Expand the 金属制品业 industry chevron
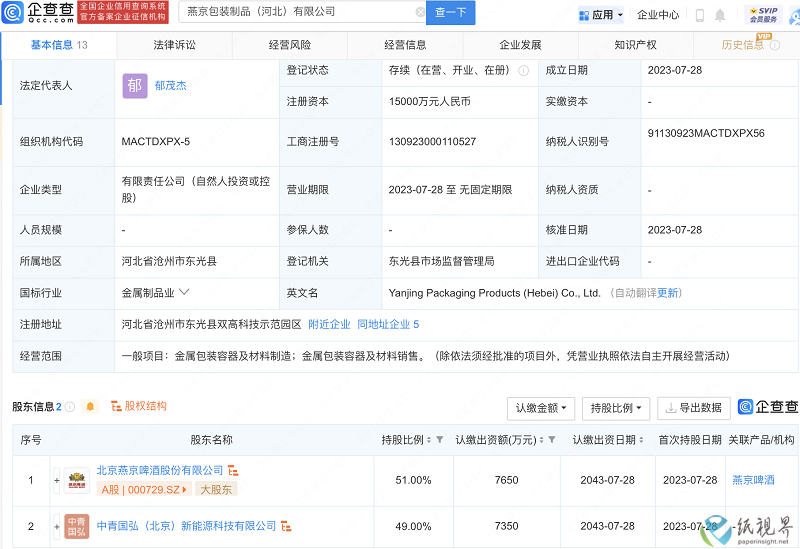 pyautogui.click(x=185, y=292)
